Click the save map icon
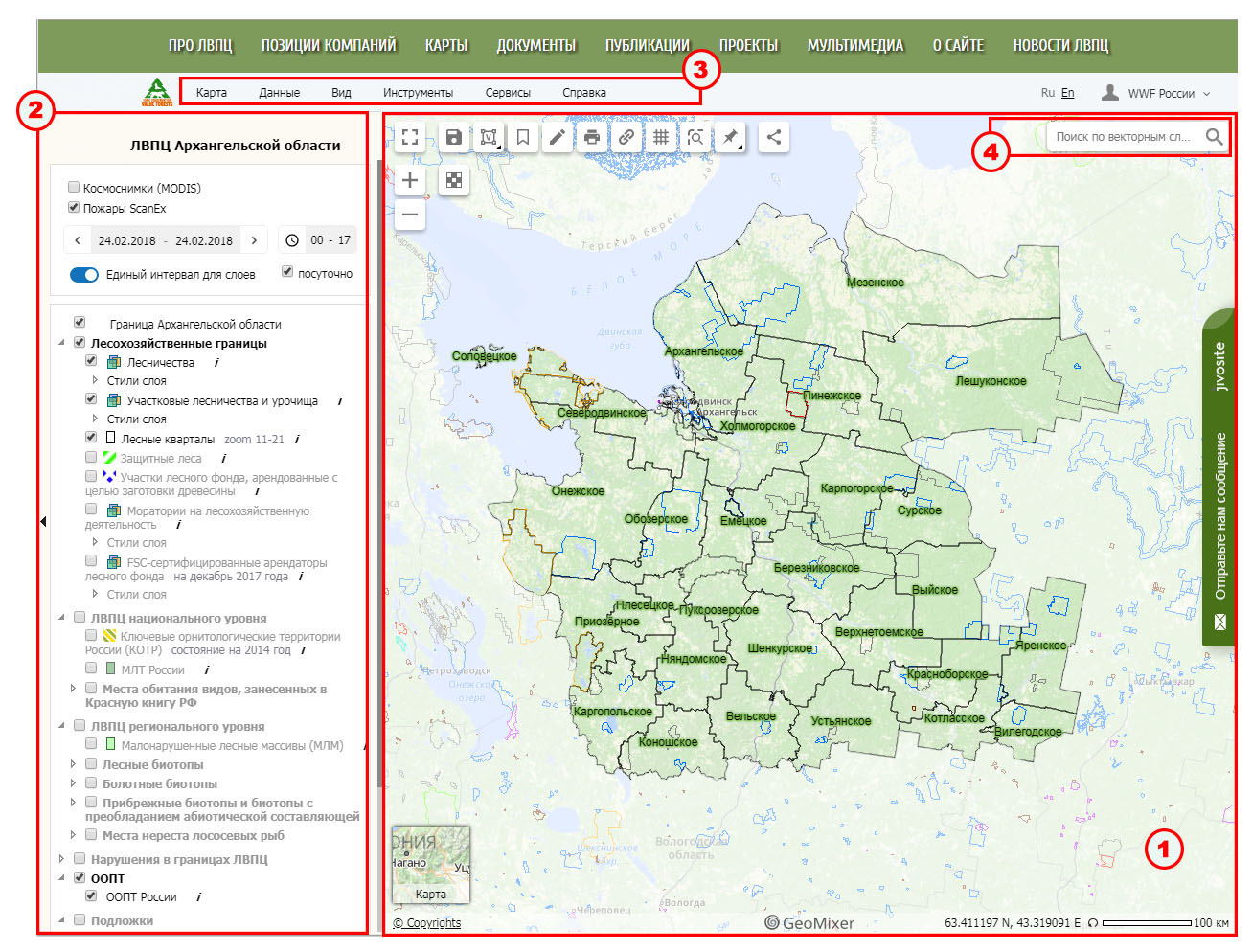 point(454,137)
